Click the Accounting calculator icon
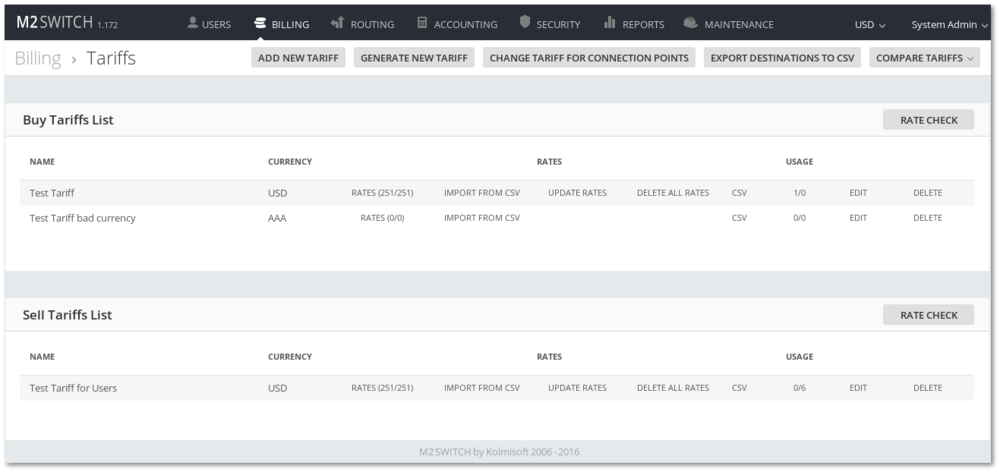Viewport: 1000px width, 472px height. (x=422, y=23)
